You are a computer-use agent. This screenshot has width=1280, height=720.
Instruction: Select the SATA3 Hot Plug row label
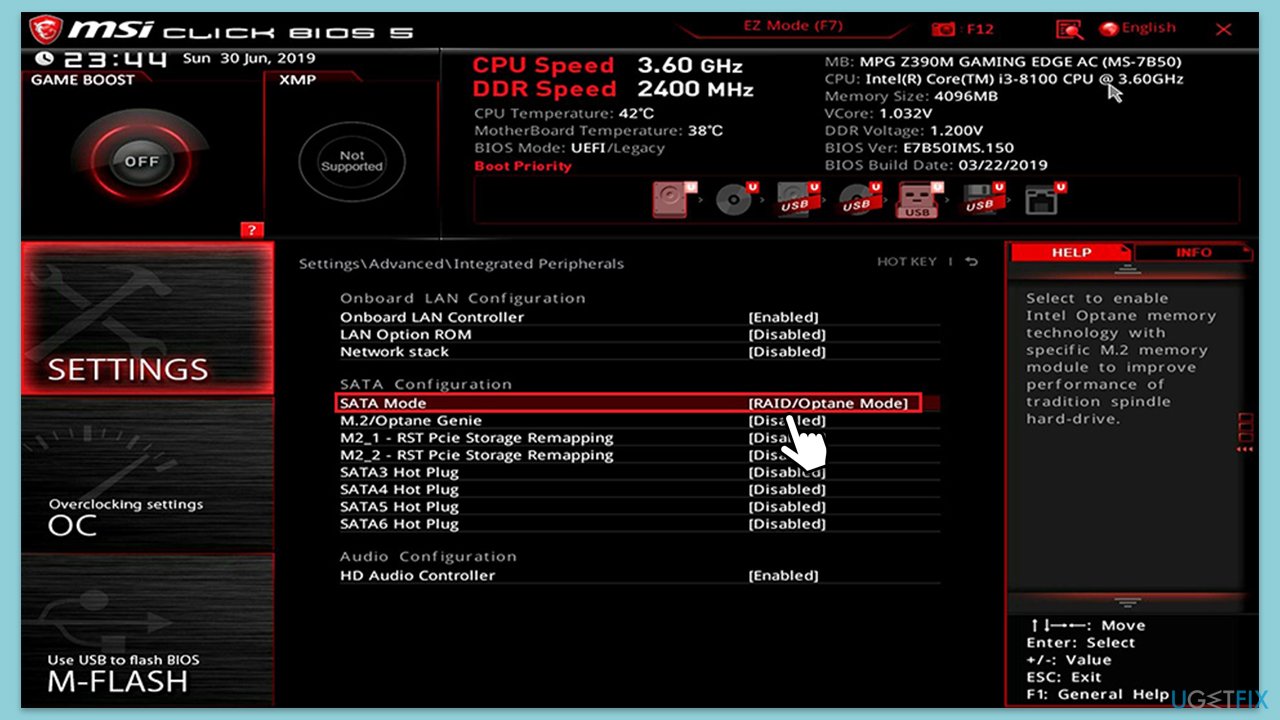[399, 472]
